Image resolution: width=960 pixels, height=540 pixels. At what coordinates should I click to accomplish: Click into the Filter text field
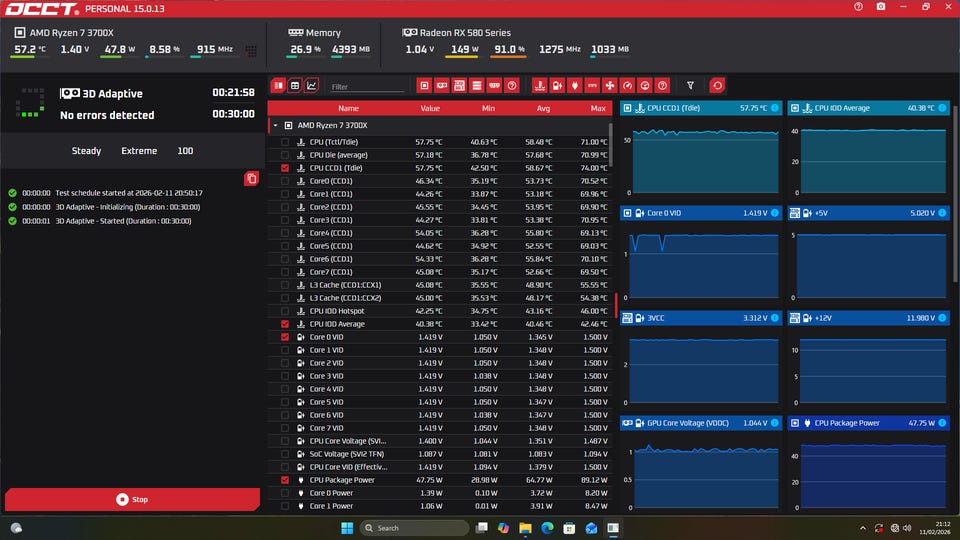(367, 87)
